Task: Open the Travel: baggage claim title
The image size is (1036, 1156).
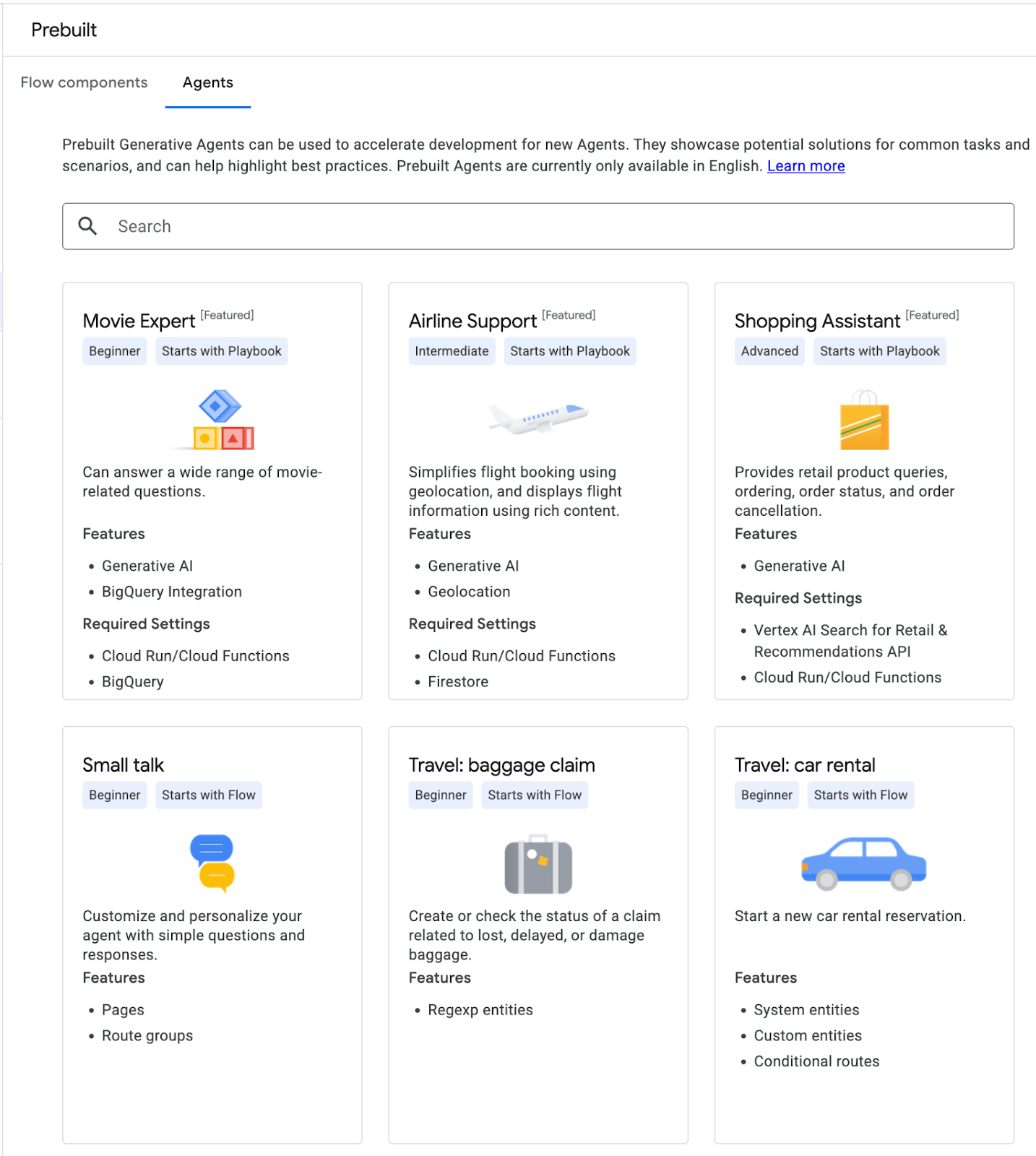Action: tap(501, 765)
